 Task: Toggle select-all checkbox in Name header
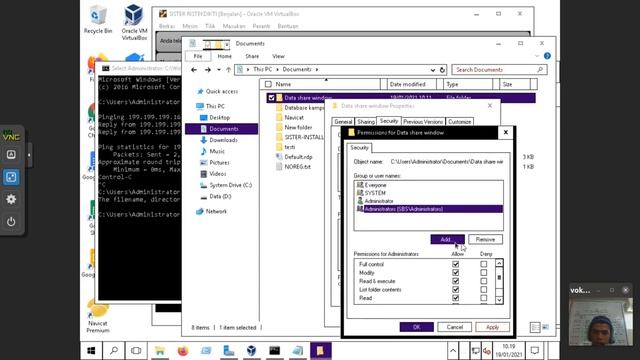click(x=268, y=84)
